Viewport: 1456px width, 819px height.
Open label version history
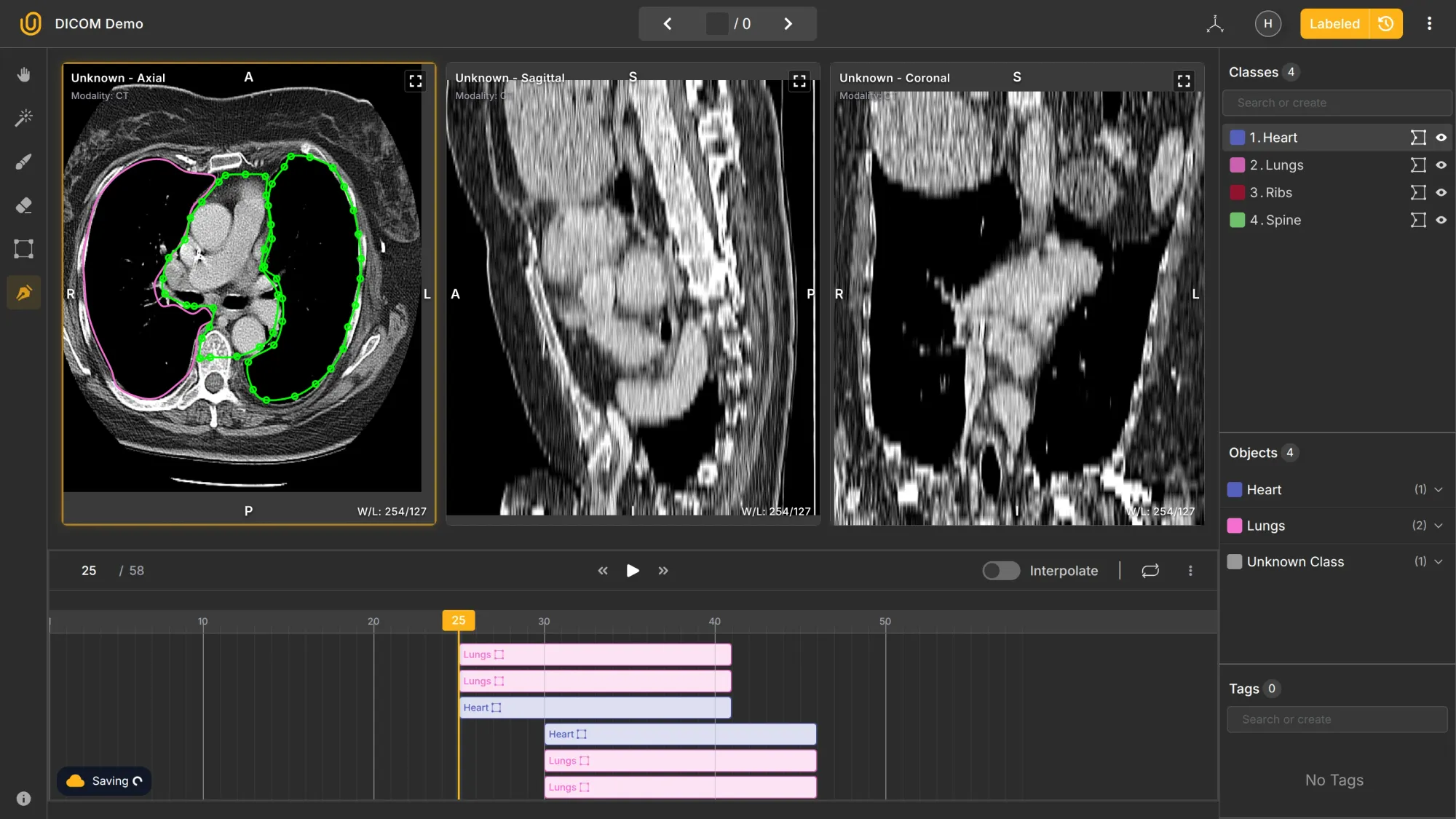point(1385,23)
